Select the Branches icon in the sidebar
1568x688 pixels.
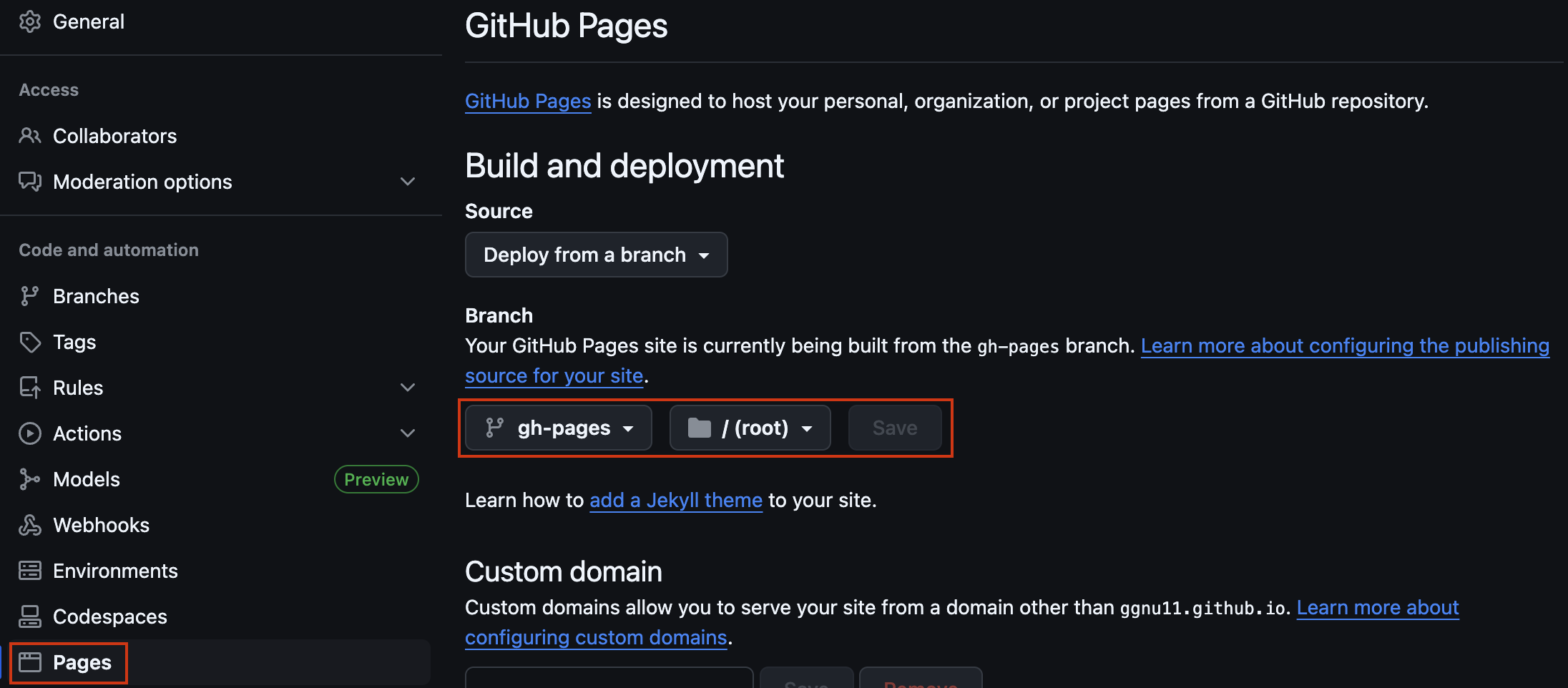coord(30,295)
